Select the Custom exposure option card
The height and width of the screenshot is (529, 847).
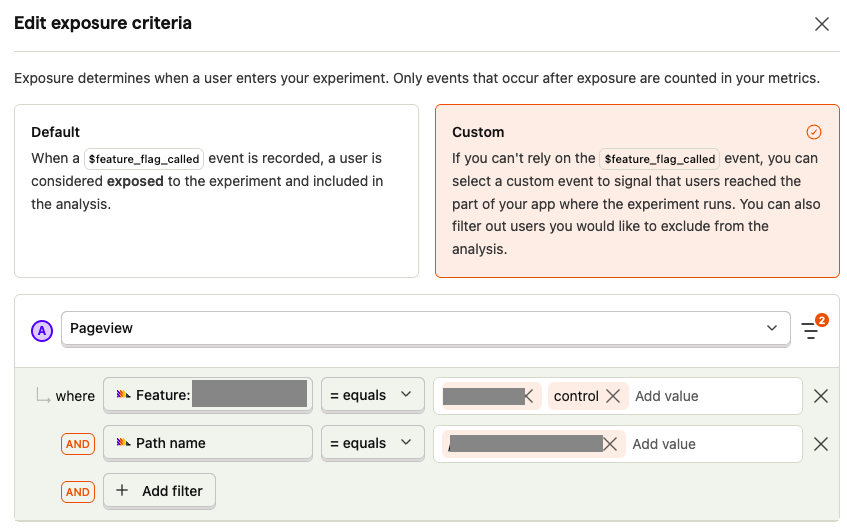[x=637, y=190]
